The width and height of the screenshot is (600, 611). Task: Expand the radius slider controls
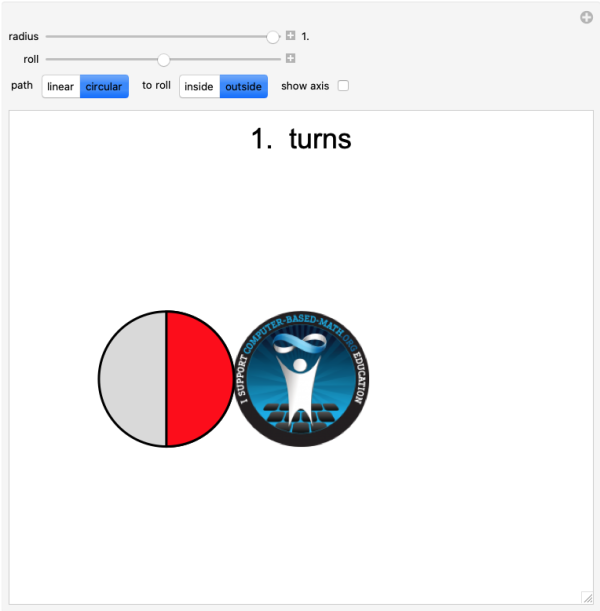[290, 35]
